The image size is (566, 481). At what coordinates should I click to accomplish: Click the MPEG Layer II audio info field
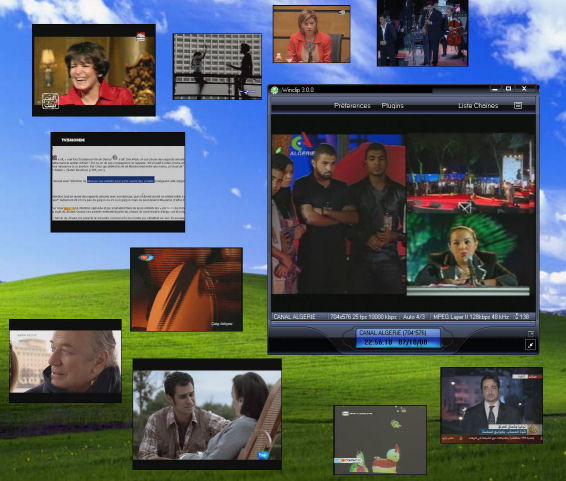471,316
